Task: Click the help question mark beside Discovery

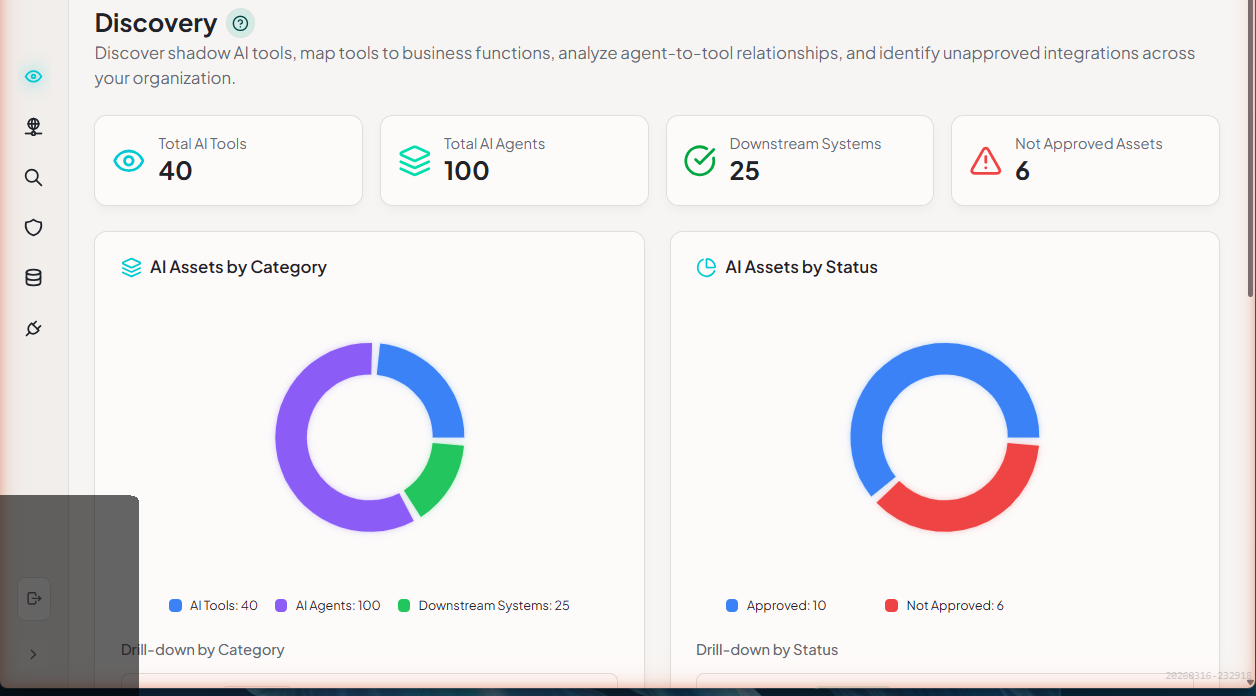Action: coord(240,23)
